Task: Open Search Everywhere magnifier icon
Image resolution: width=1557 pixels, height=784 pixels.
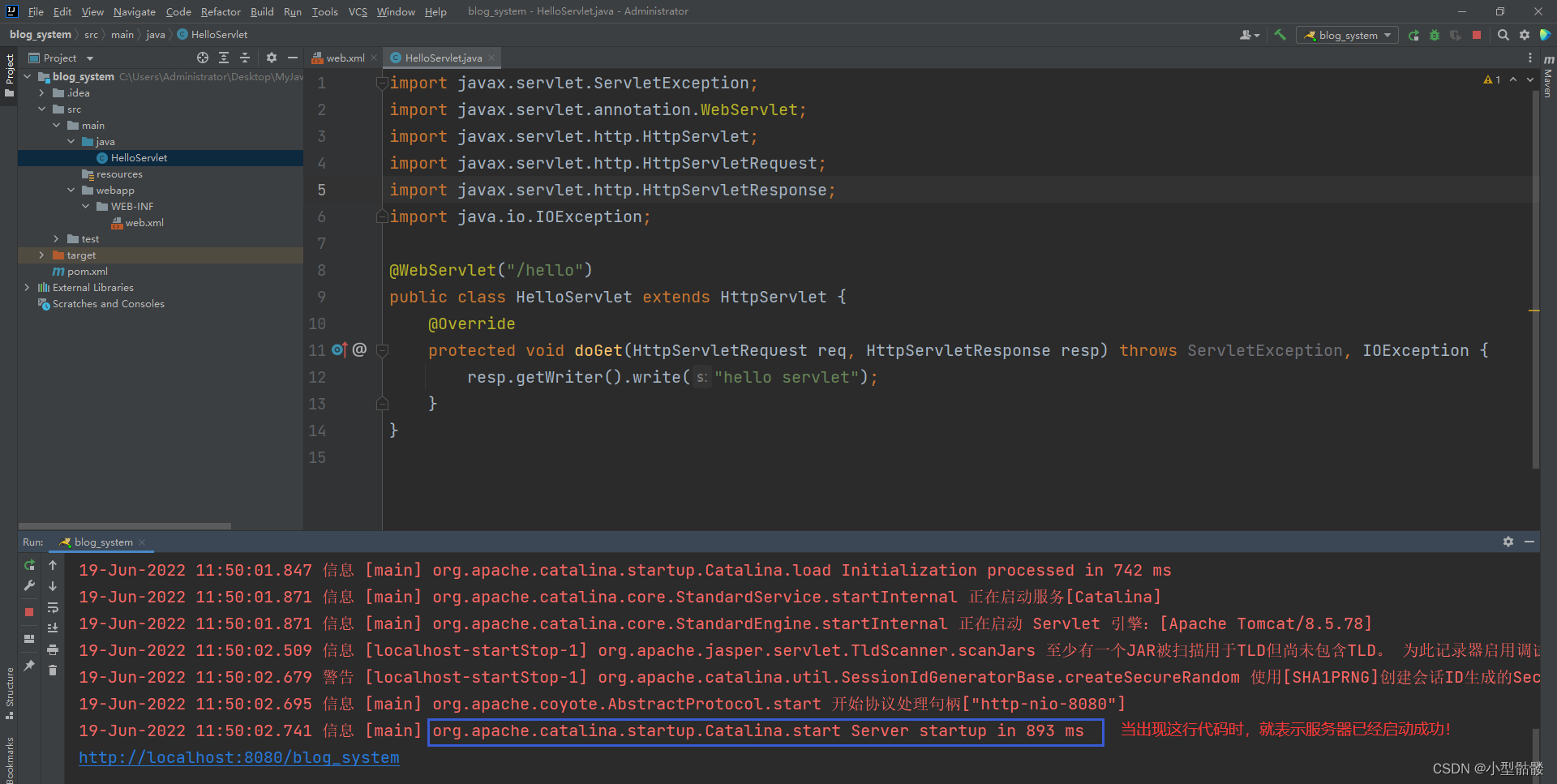Action: click(1503, 35)
